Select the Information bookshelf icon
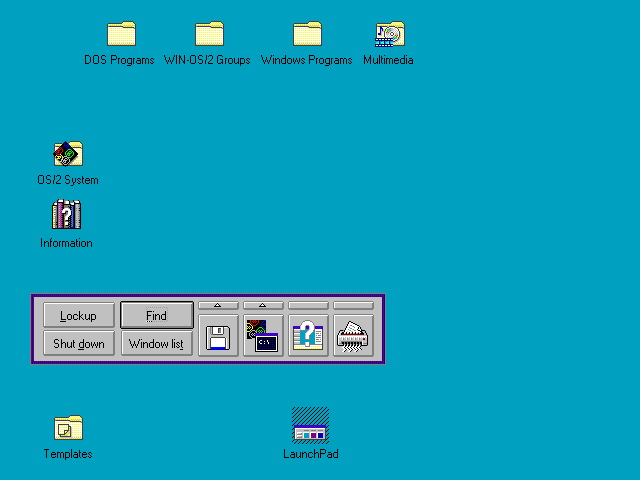 pyautogui.click(x=67, y=214)
